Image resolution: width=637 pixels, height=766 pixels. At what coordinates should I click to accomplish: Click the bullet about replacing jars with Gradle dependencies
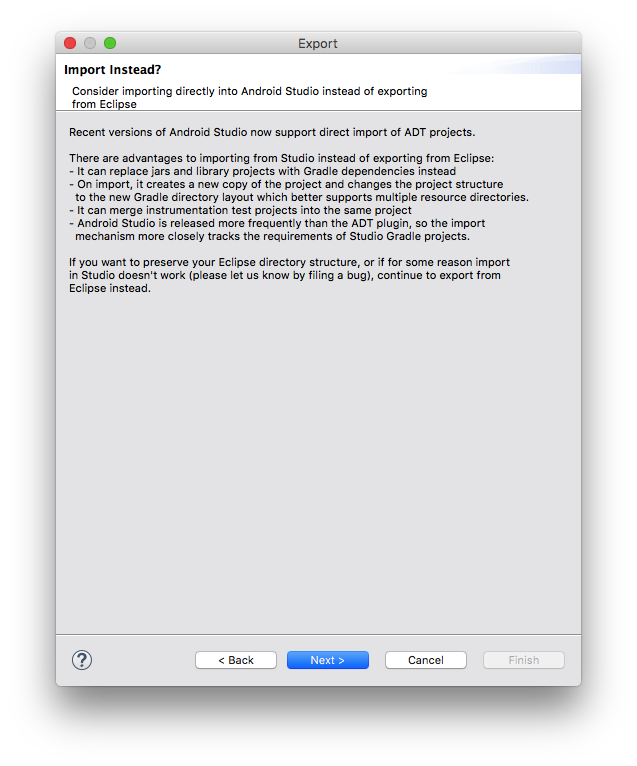point(262,171)
